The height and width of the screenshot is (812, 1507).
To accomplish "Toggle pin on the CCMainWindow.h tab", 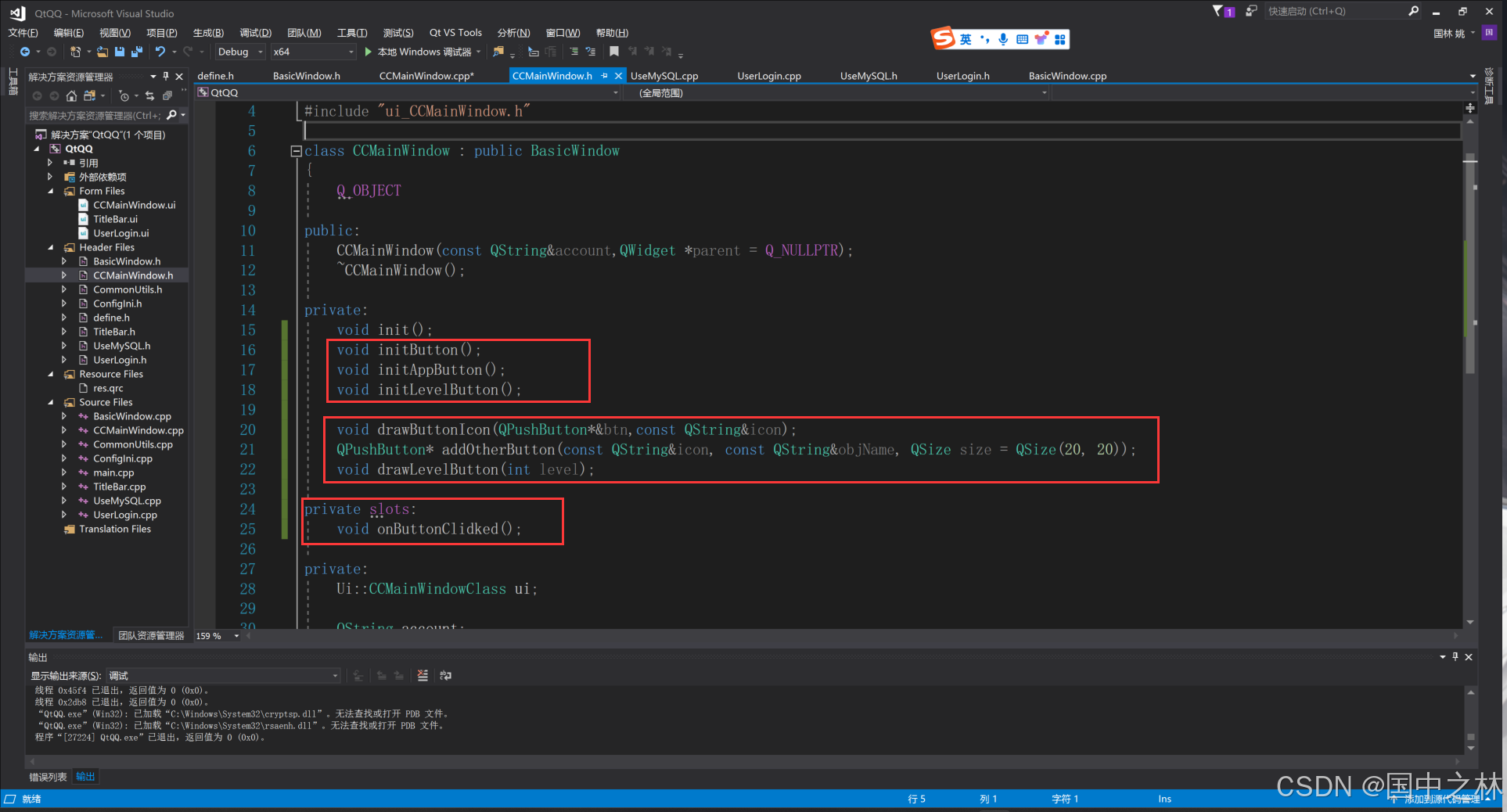I will [x=604, y=76].
